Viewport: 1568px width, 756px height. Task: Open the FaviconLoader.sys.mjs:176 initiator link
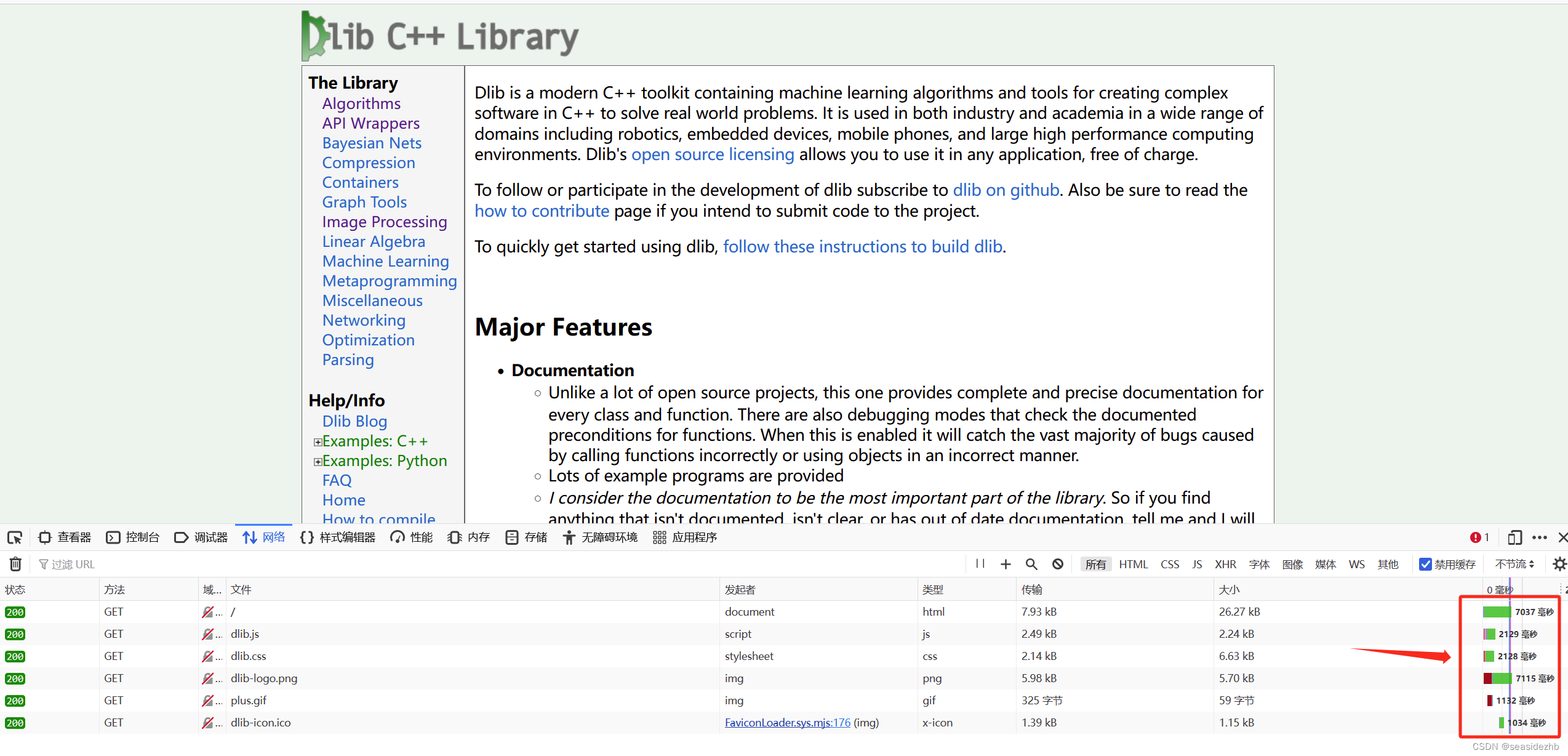pyautogui.click(x=788, y=723)
